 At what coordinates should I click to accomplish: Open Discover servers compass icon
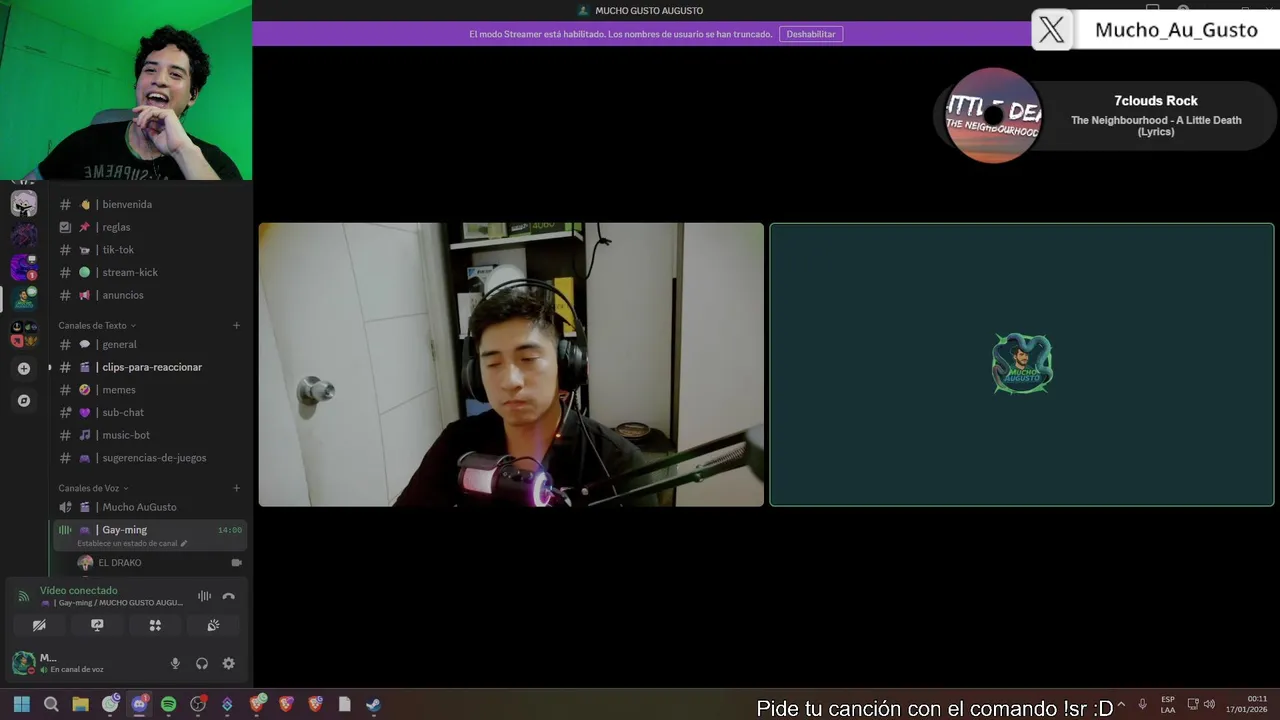point(24,401)
